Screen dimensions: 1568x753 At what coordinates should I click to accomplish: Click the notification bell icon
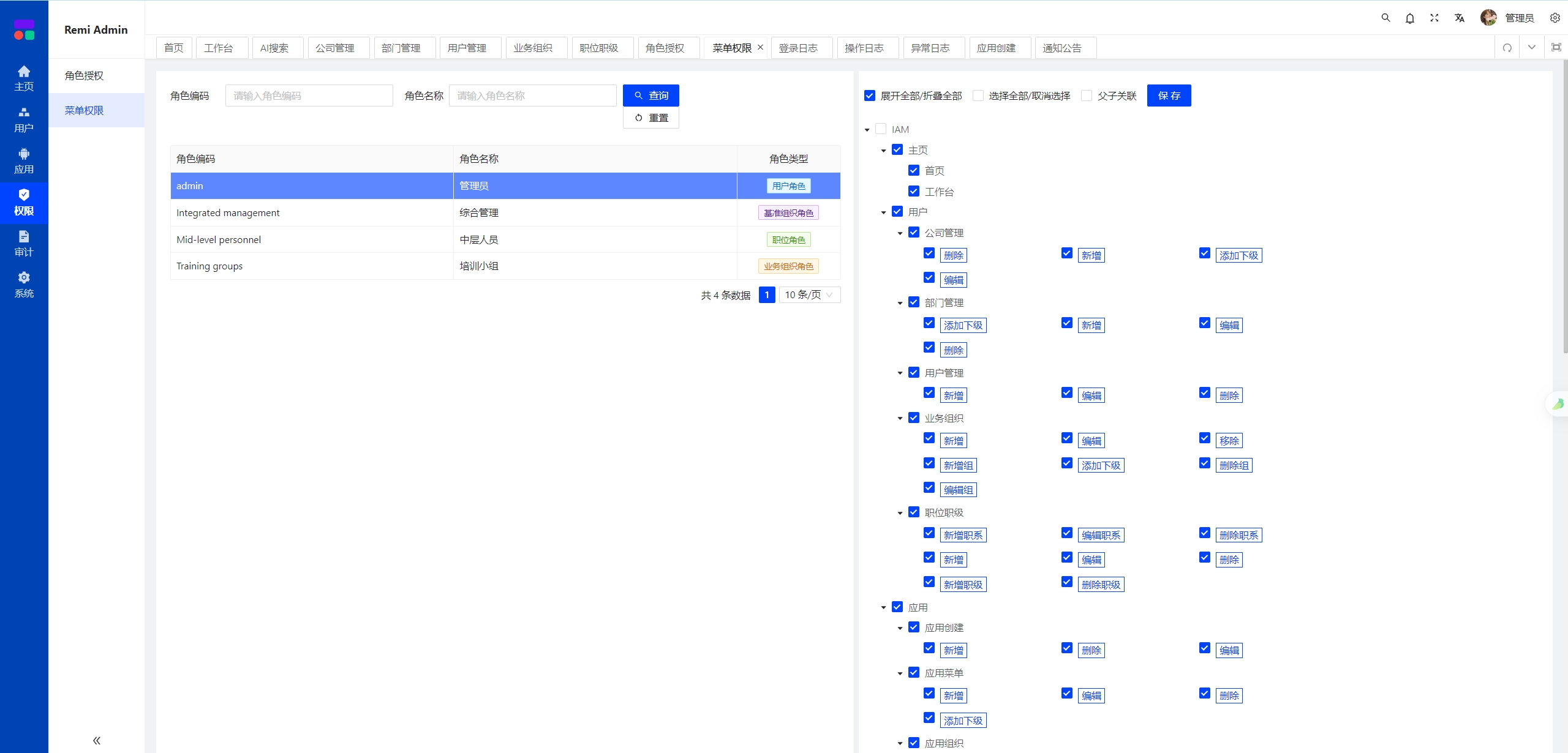[x=1409, y=18]
